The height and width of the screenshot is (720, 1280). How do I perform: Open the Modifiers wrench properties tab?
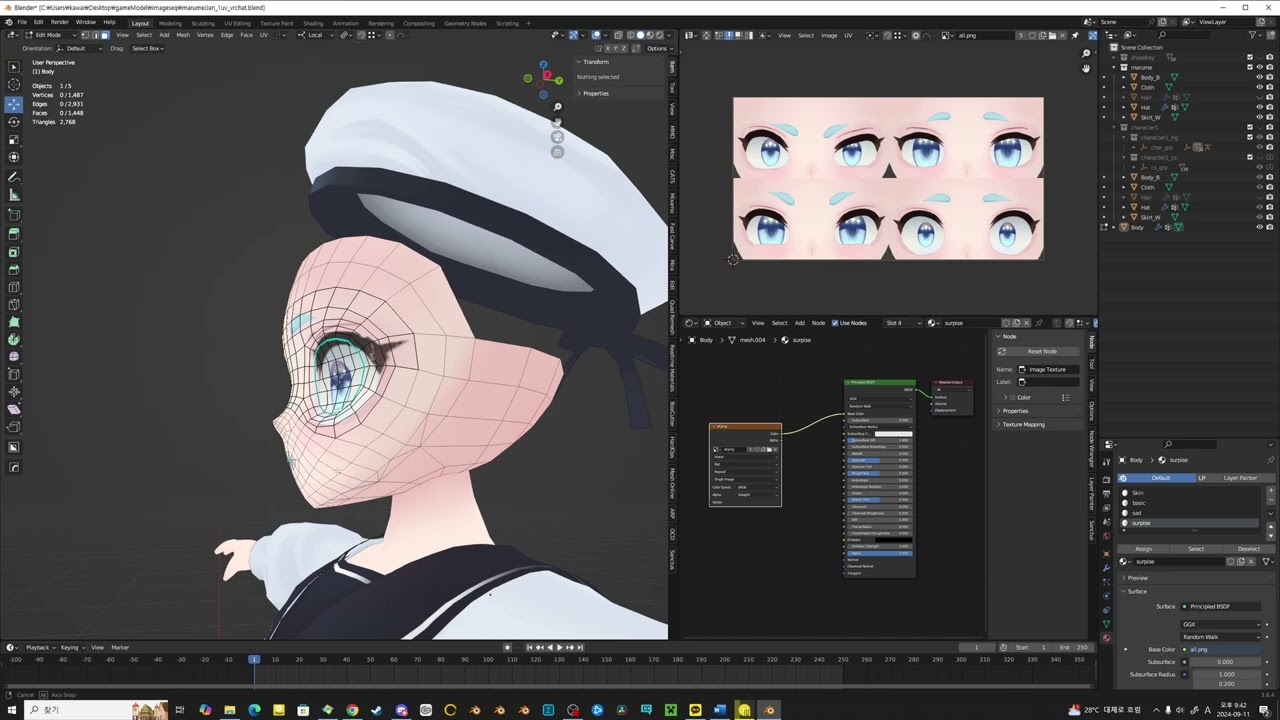[1106, 568]
